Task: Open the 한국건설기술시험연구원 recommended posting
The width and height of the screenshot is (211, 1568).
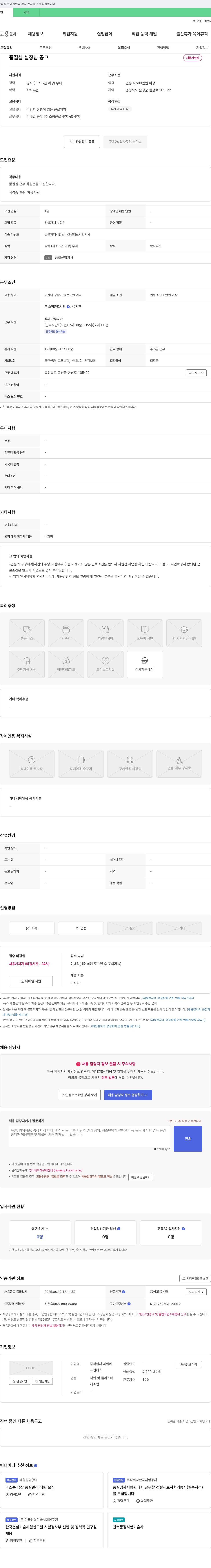Action: [x=51, y=1530]
